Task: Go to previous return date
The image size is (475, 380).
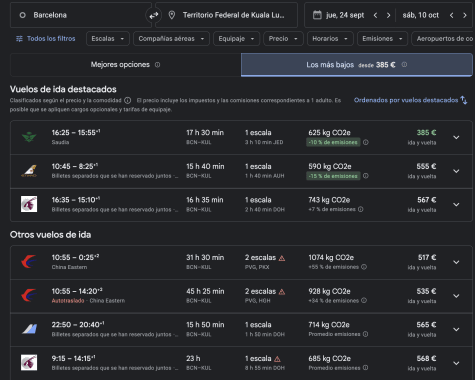Action: click(452, 15)
